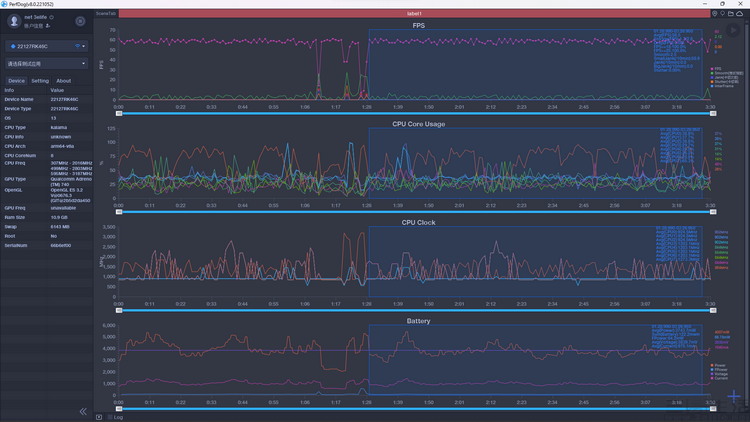
Task: Open the device dropdown showing 22127RK46C
Action: (46, 46)
